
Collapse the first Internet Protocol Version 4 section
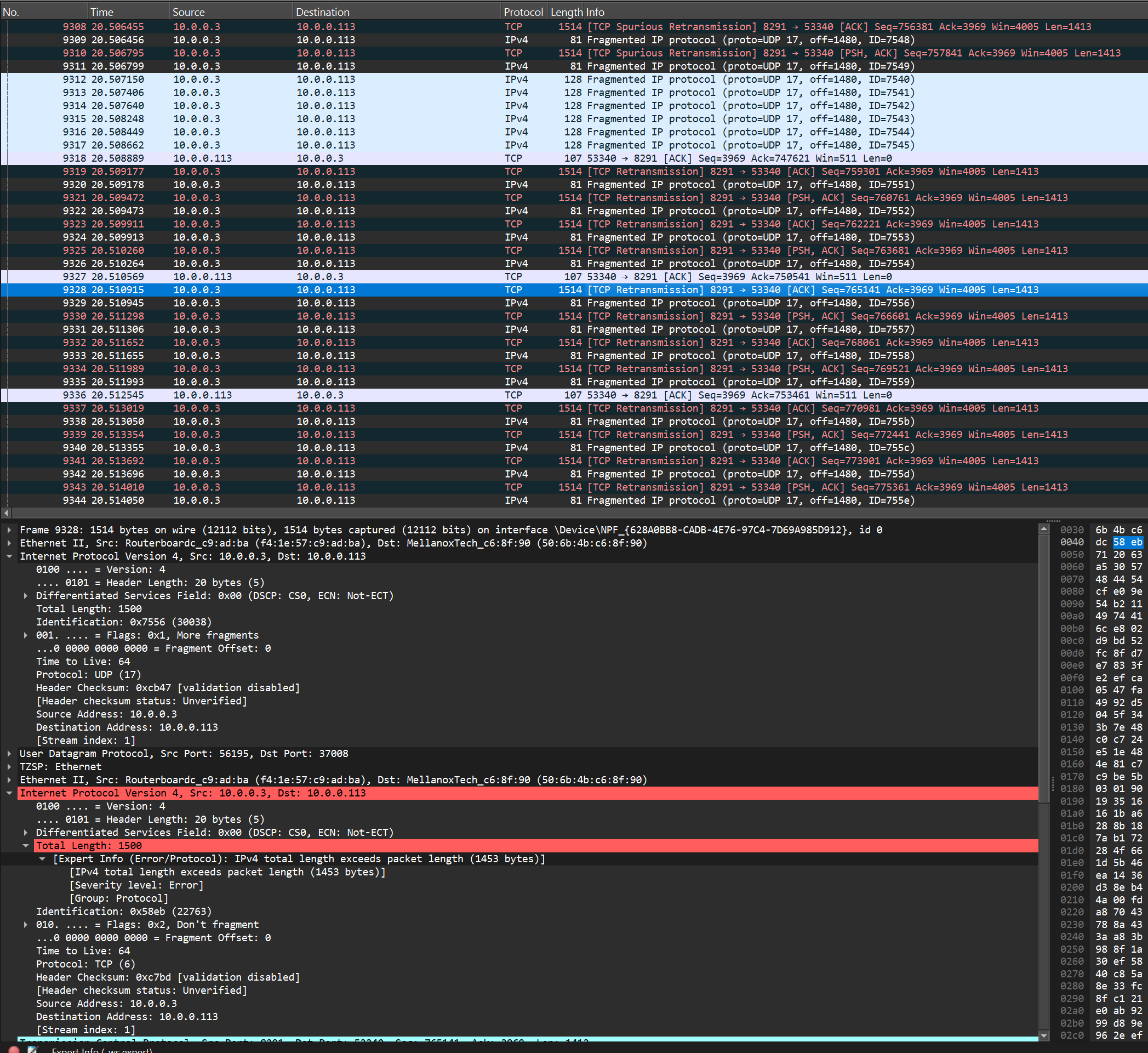pyautogui.click(x=9, y=556)
